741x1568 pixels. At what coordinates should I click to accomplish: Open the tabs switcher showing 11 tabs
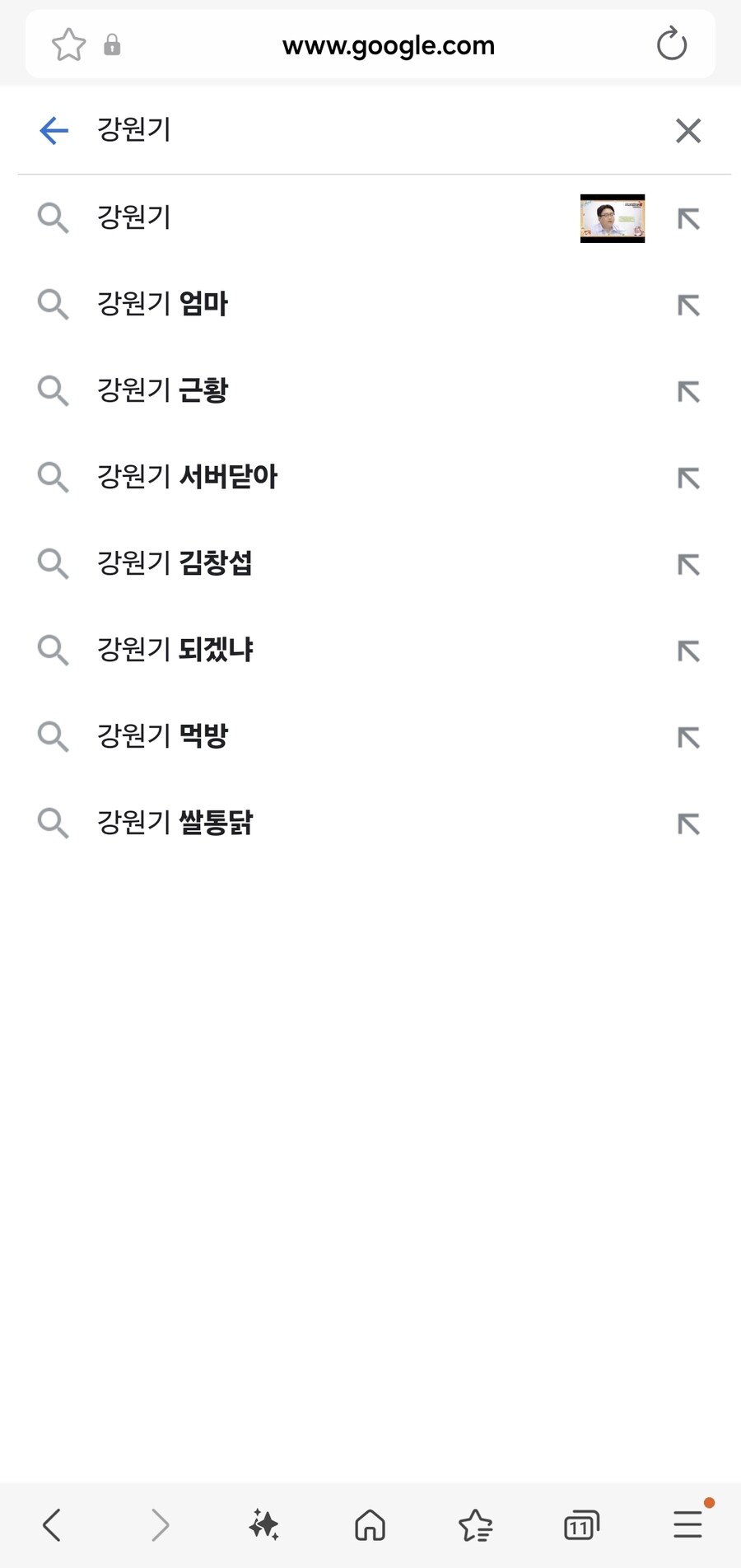(x=581, y=1525)
